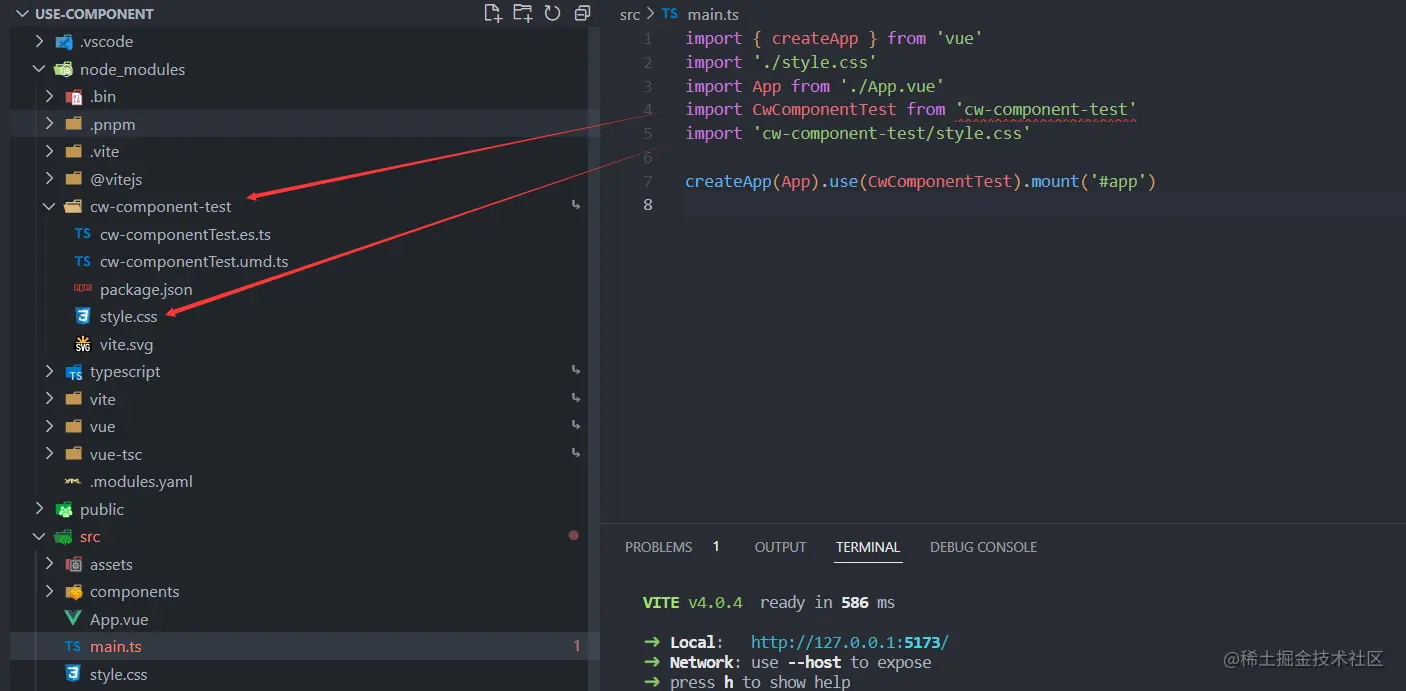Click the main.ts breadcrumb segment
The width and height of the screenshot is (1406, 691).
coord(714,14)
